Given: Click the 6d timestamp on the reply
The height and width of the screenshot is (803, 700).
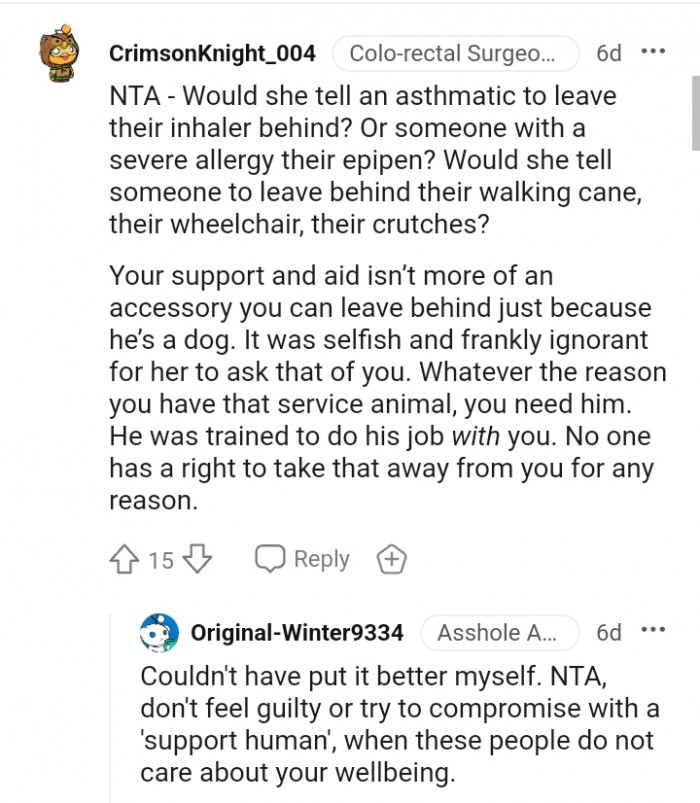Looking at the screenshot, I should pos(608,632).
